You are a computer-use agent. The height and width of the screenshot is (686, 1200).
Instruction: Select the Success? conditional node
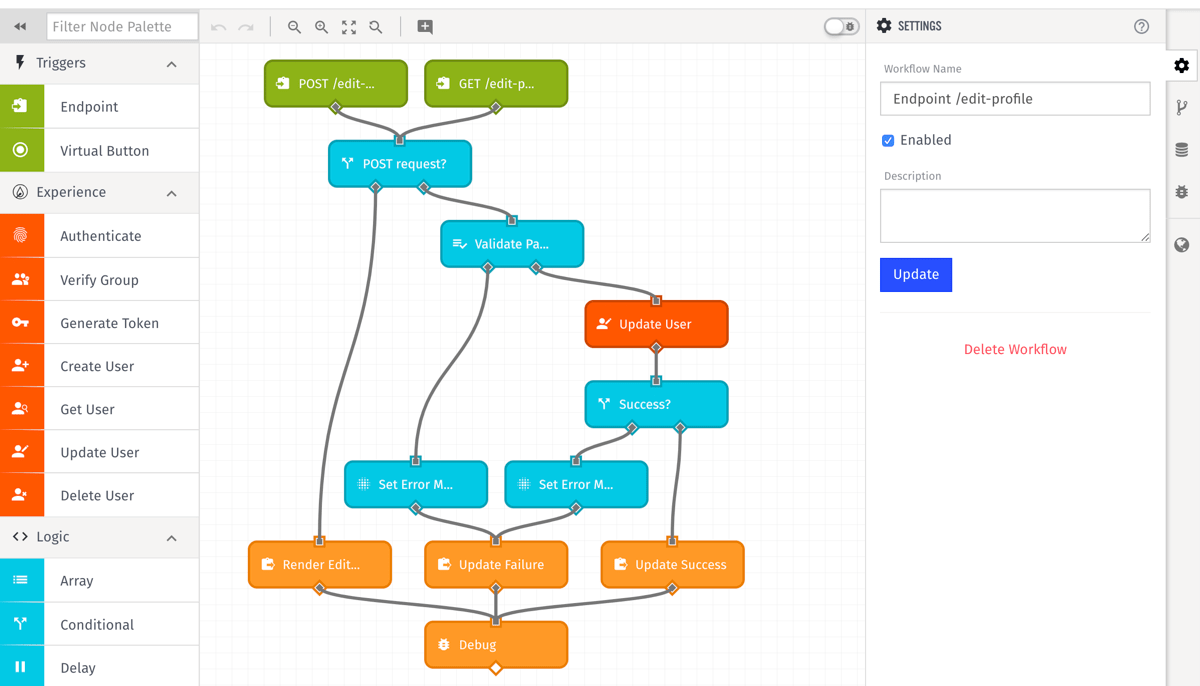coord(656,404)
